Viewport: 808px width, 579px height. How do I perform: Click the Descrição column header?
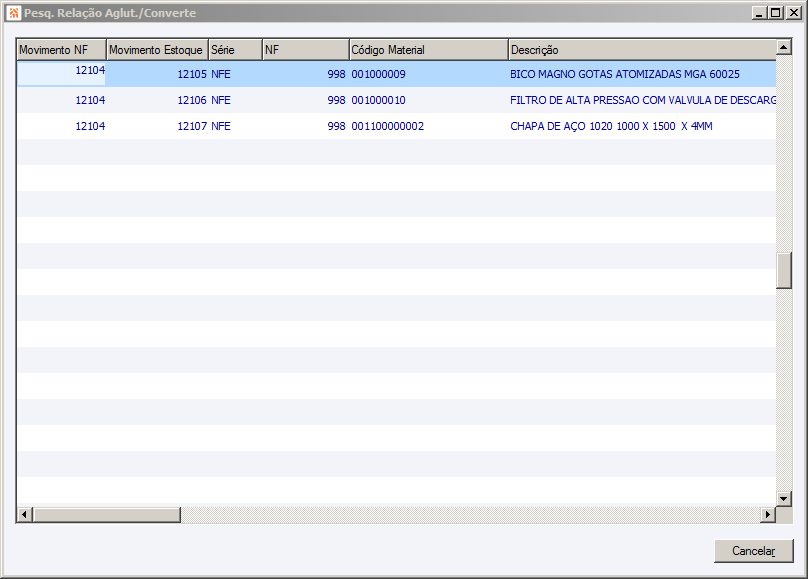pyautogui.click(x=642, y=49)
